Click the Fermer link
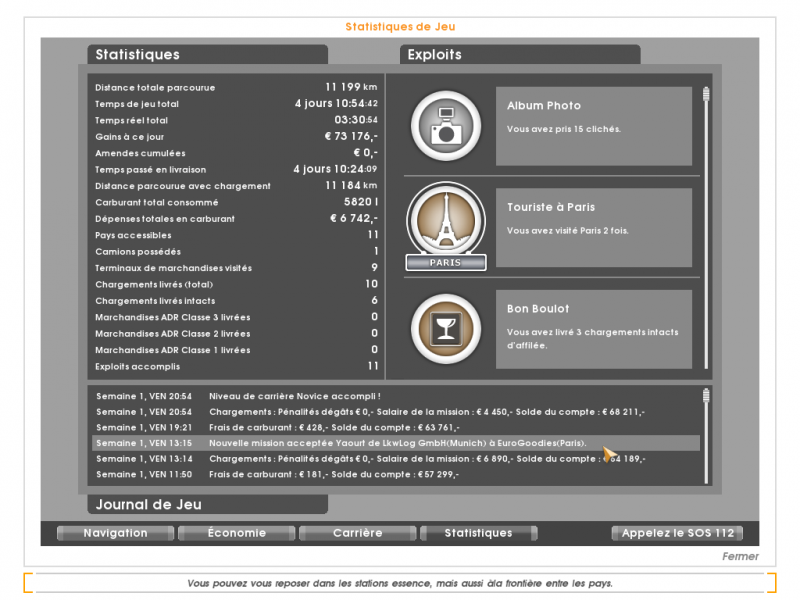 pos(740,556)
